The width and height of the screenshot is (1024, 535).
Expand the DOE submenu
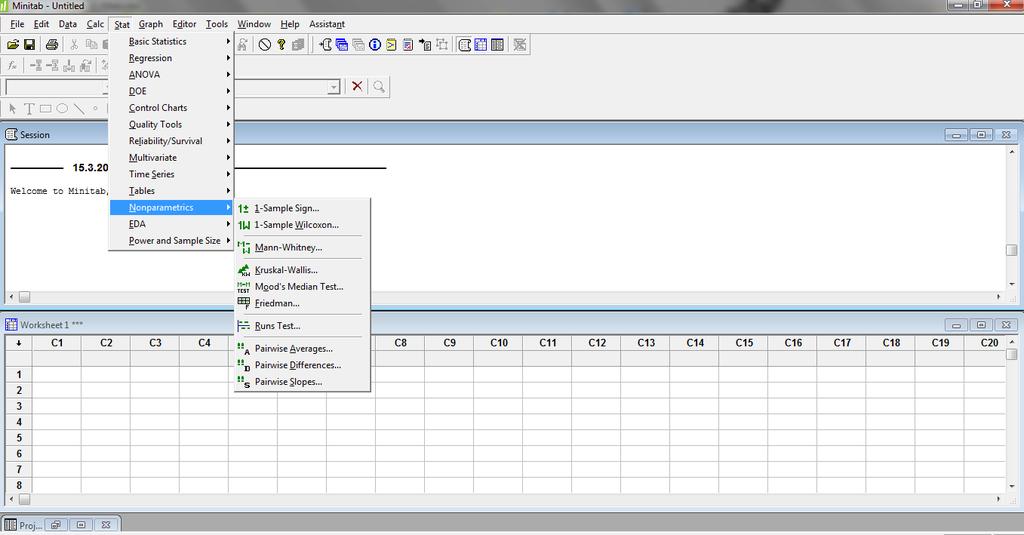(171, 91)
